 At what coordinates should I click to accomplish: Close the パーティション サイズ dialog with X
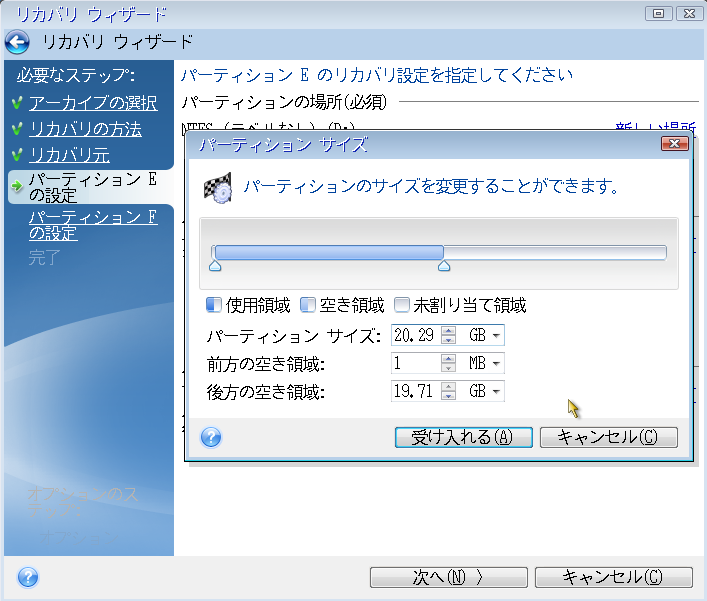click(x=675, y=145)
